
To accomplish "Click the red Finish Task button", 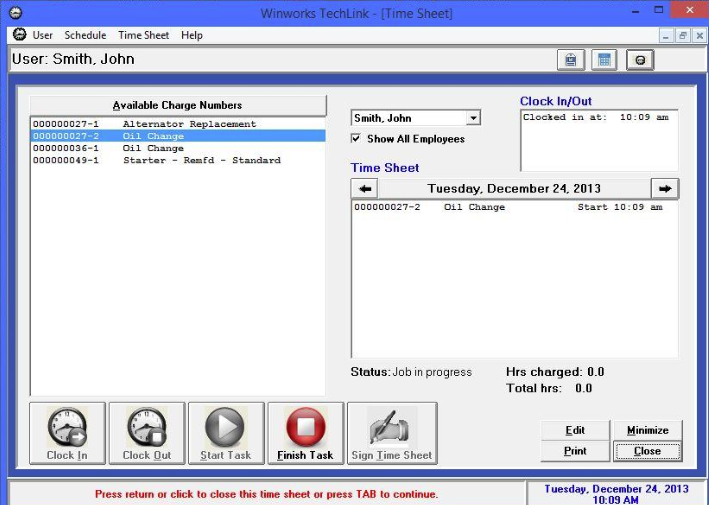I will pyautogui.click(x=306, y=433).
